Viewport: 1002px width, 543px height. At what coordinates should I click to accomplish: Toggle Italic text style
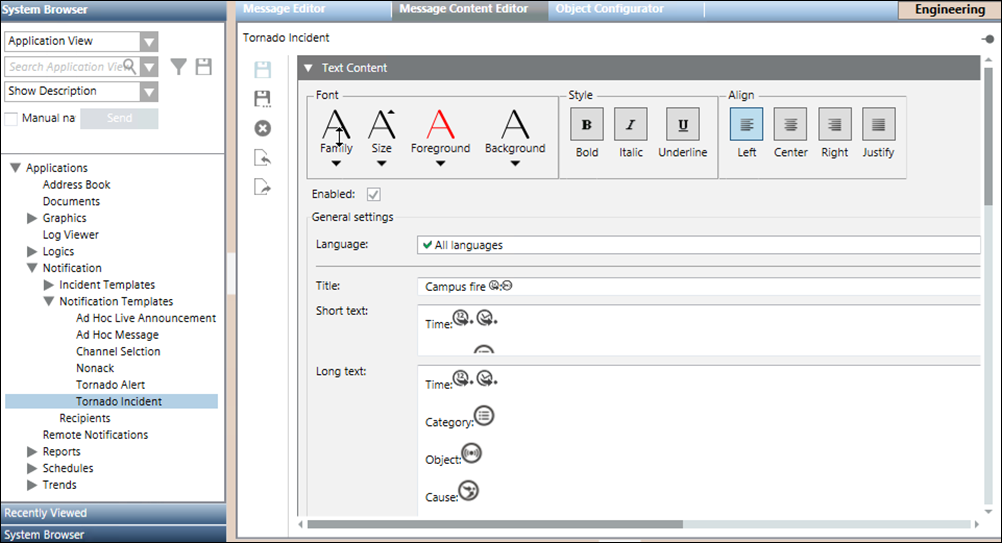[x=631, y=125]
